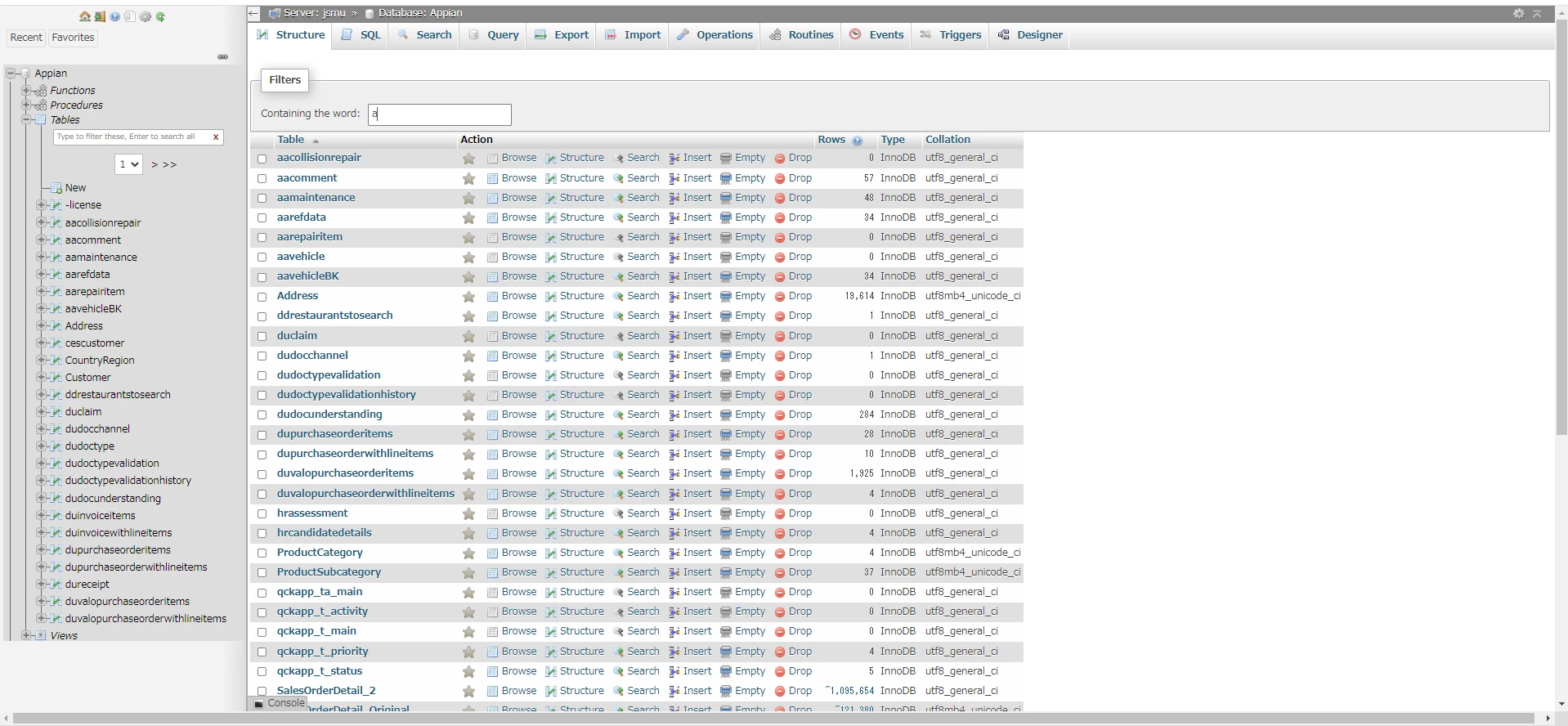Switch to the Designer tab
Screen dimensions: 1568x726
(1029, 35)
